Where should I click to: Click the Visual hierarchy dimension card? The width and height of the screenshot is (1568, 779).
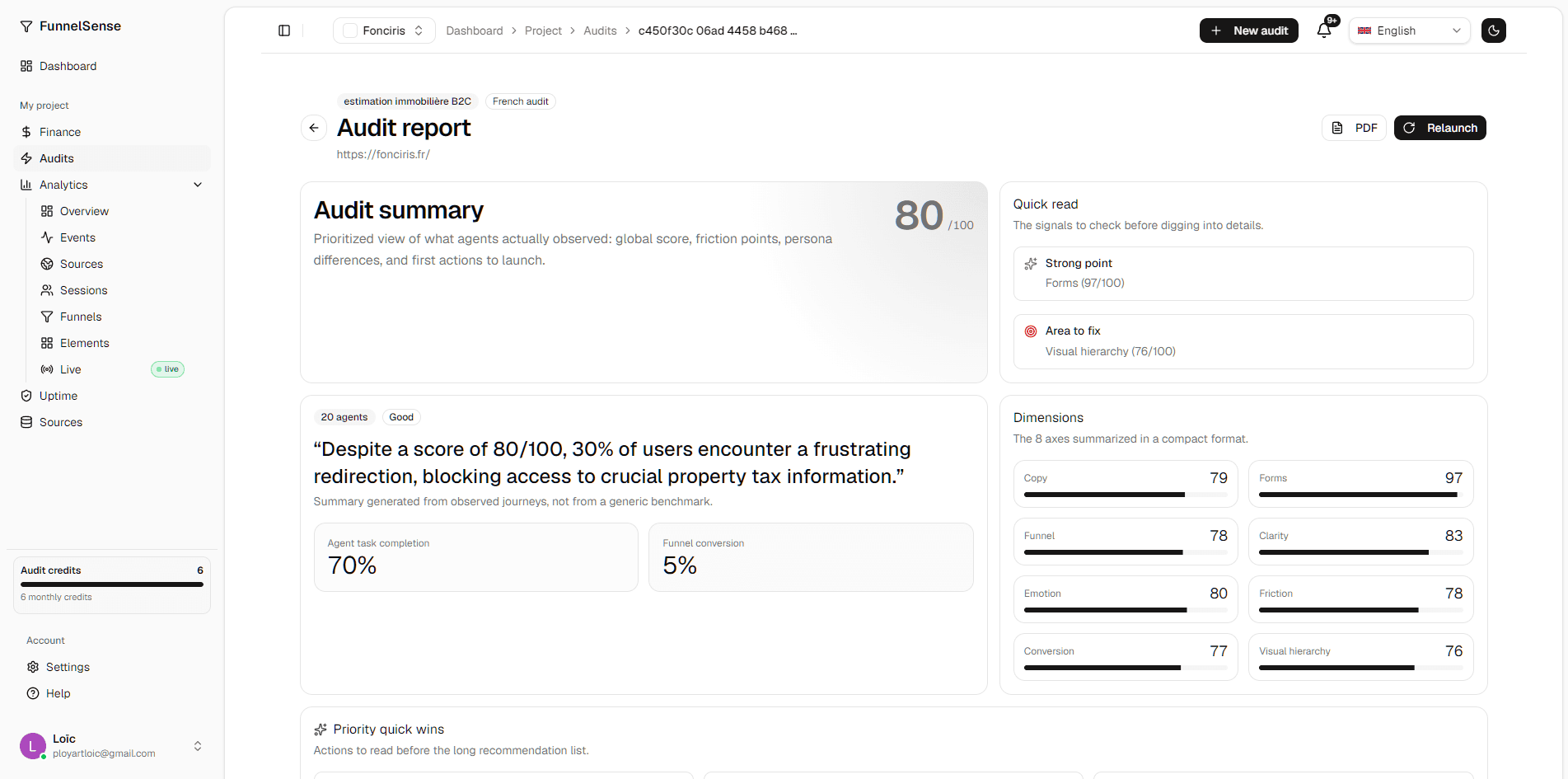1361,657
